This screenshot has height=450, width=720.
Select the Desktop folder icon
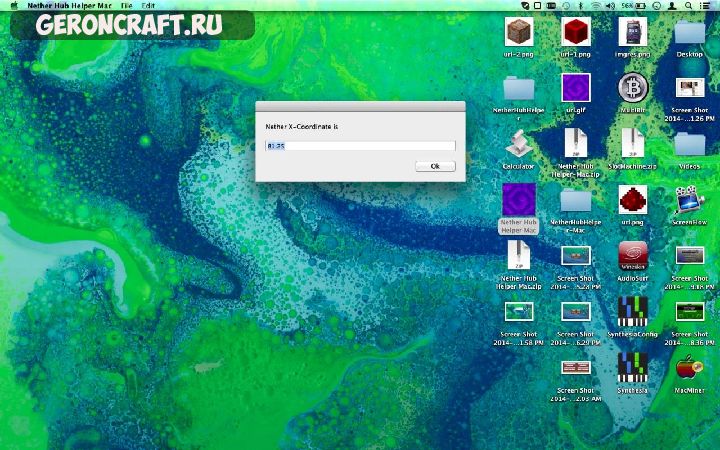click(x=690, y=33)
